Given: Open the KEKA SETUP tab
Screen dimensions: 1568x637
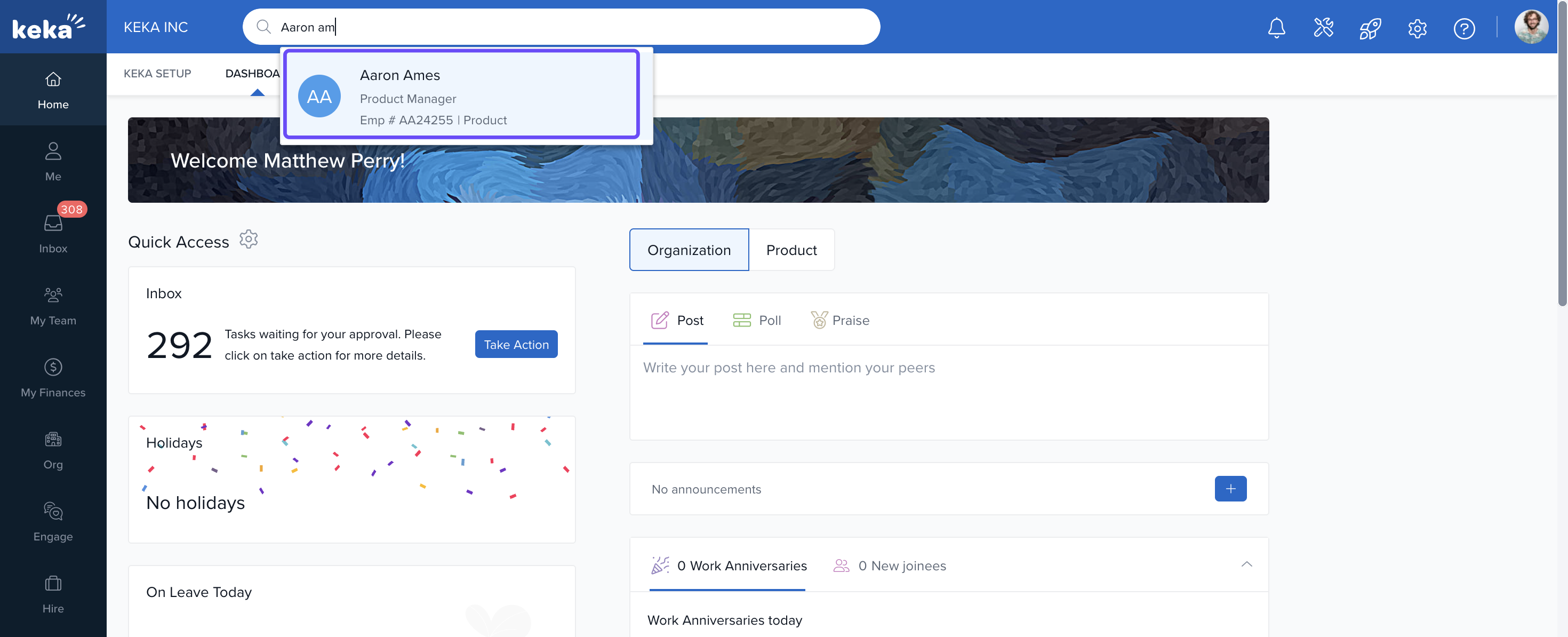Looking at the screenshot, I should [157, 74].
